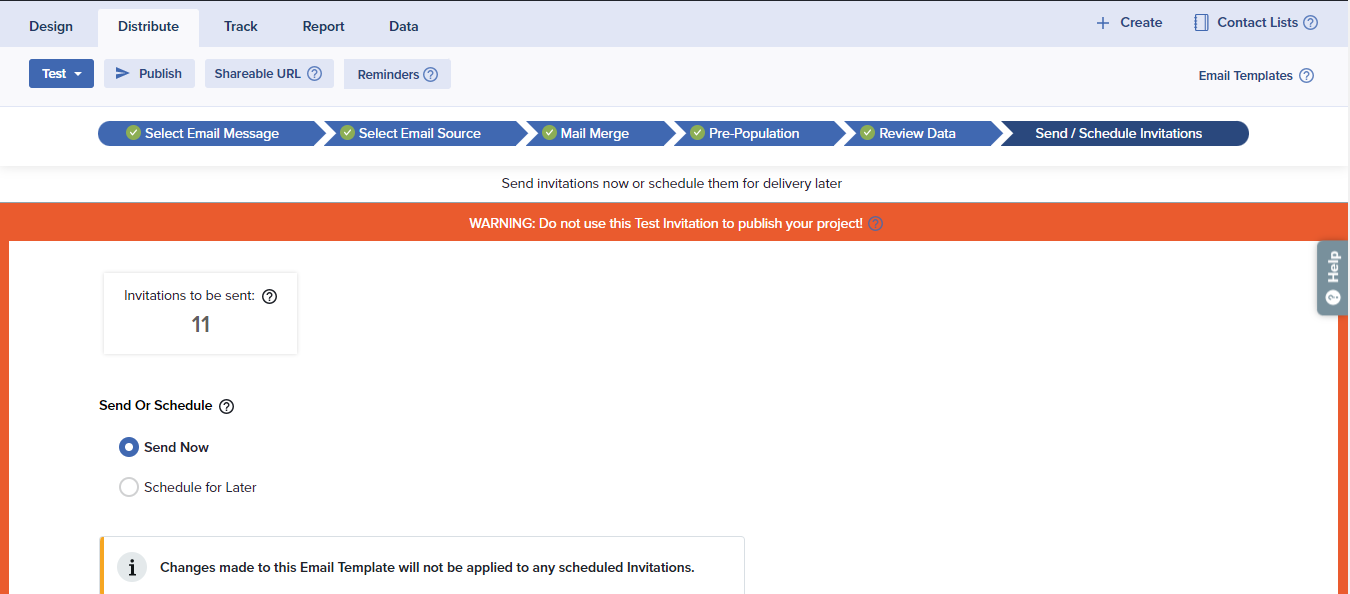Click the Publish button

point(149,74)
